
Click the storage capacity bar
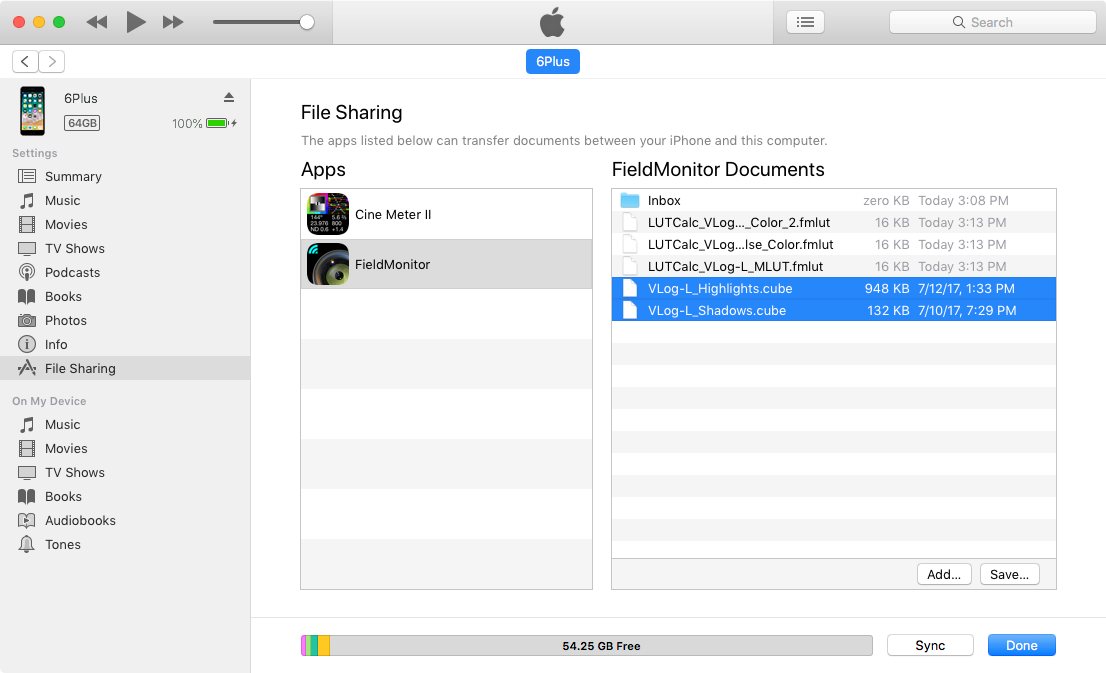[586, 645]
